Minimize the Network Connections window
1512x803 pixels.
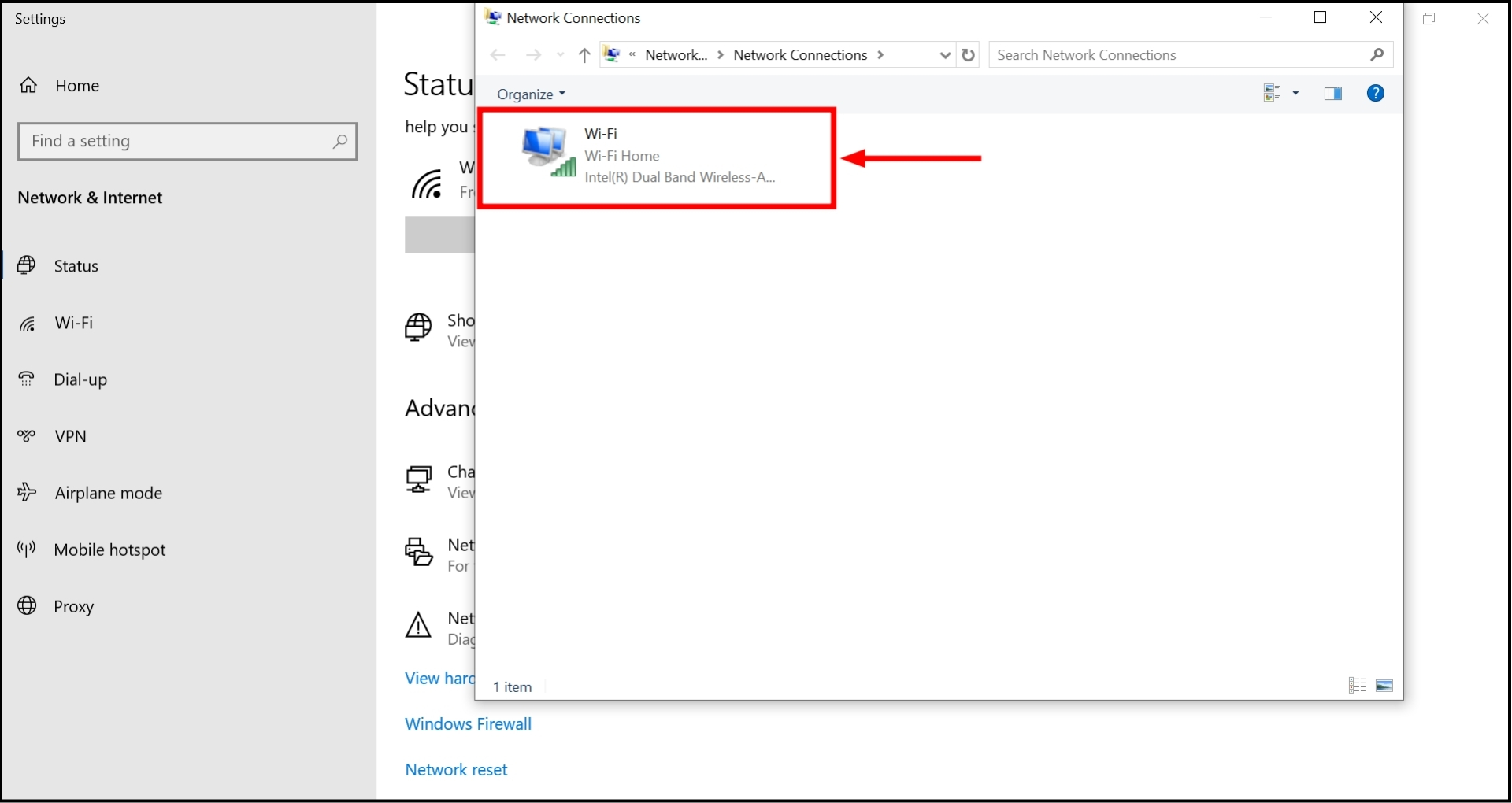pyautogui.click(x=1266, y=17)
